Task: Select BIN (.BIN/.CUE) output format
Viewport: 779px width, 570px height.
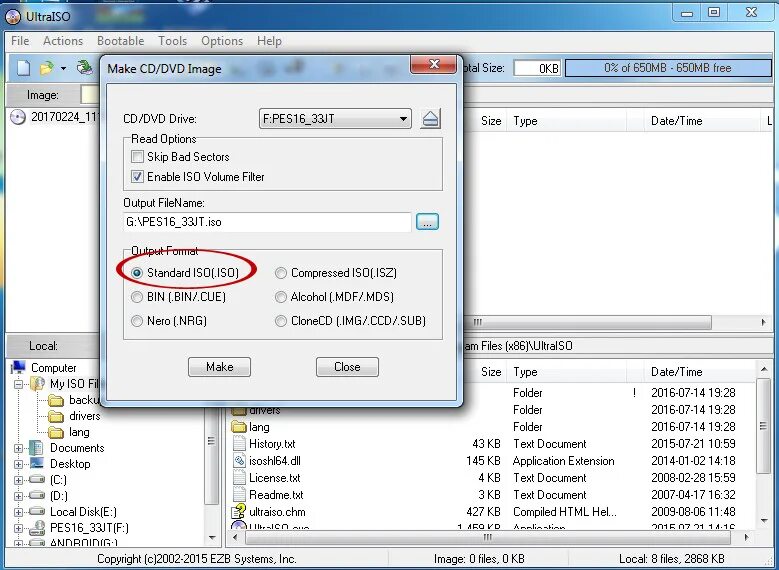Action: click(x=137, y=297)
